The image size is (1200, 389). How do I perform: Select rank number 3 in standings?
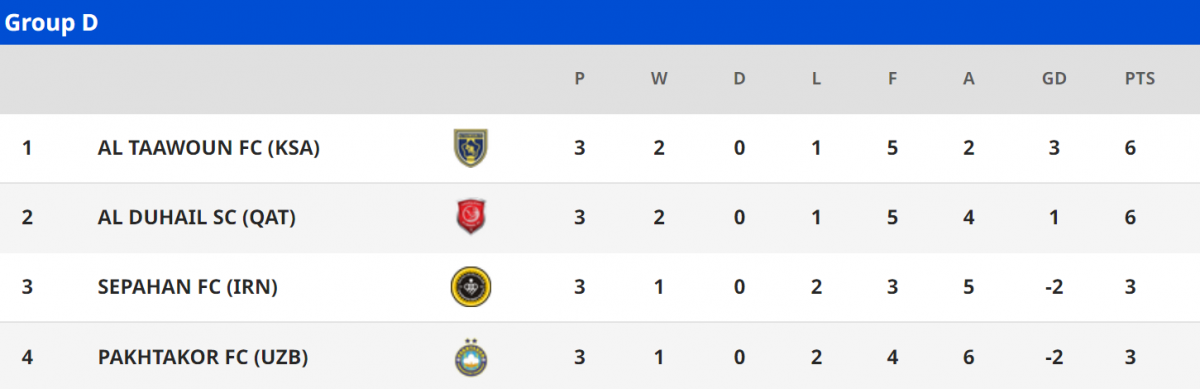[27, 287]
